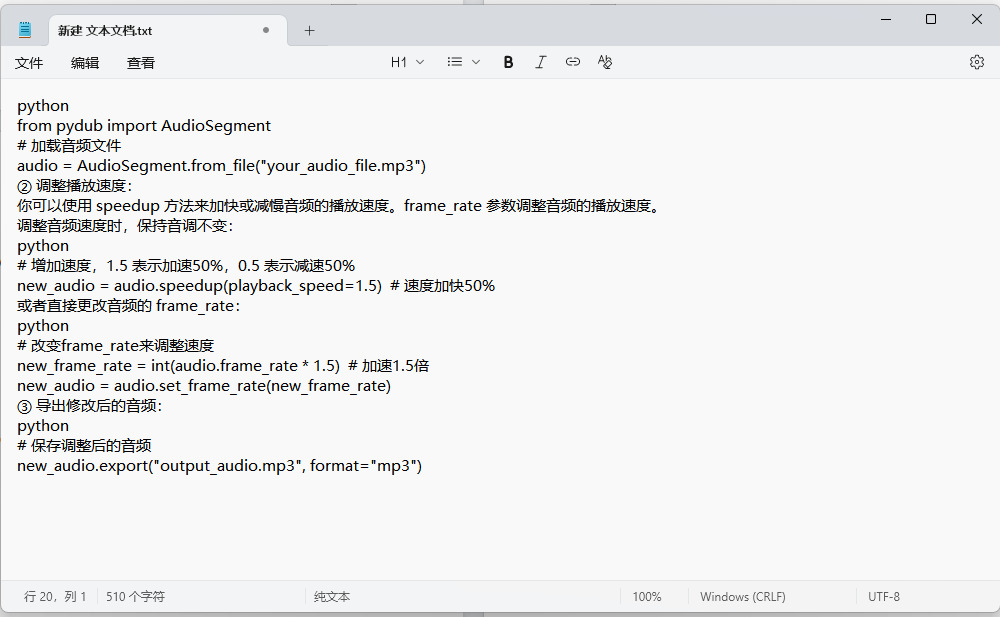Open the 编辑 menu

tap(85, 63)
